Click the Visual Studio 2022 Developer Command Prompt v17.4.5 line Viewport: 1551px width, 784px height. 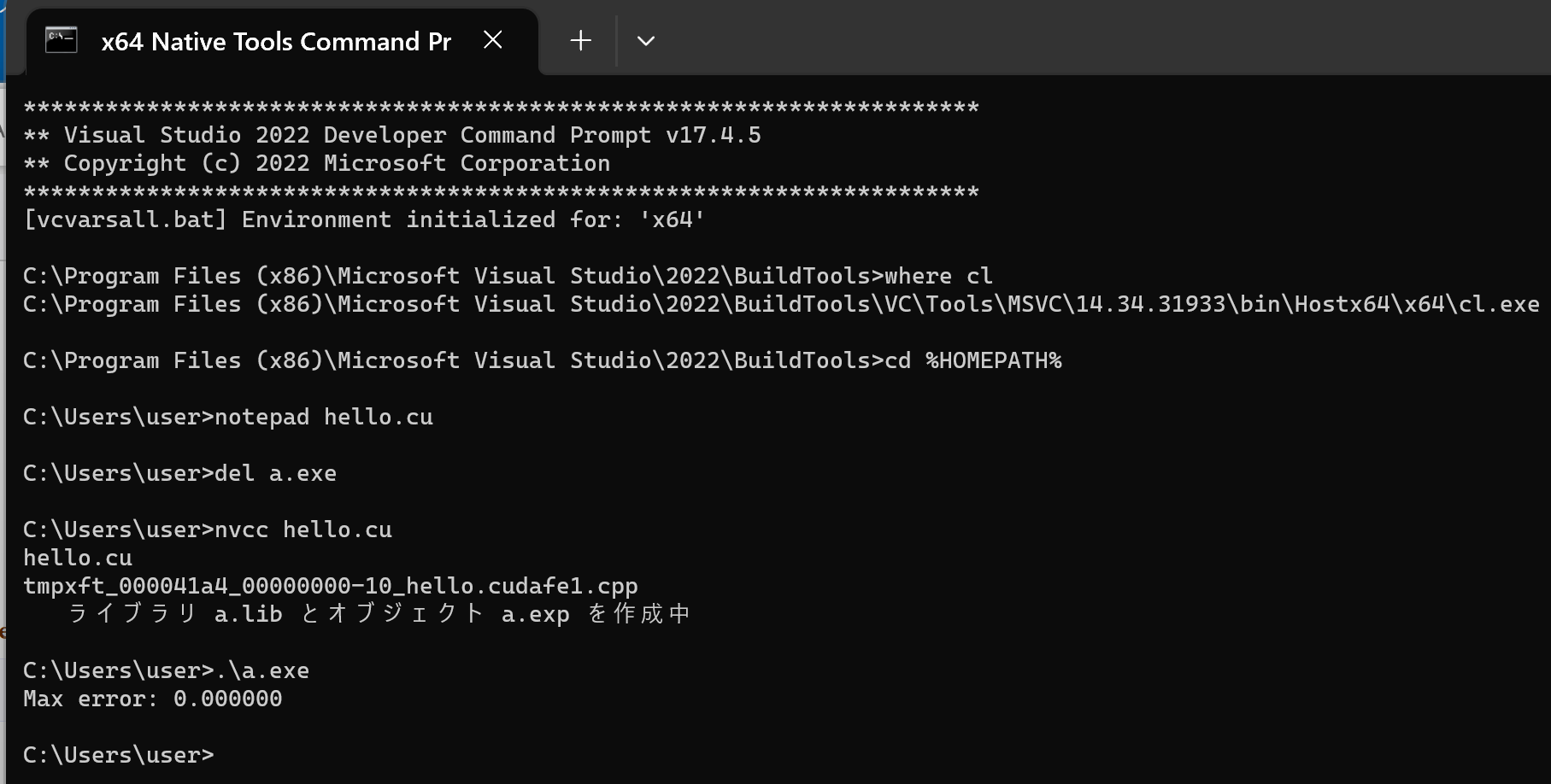point(392,135)
